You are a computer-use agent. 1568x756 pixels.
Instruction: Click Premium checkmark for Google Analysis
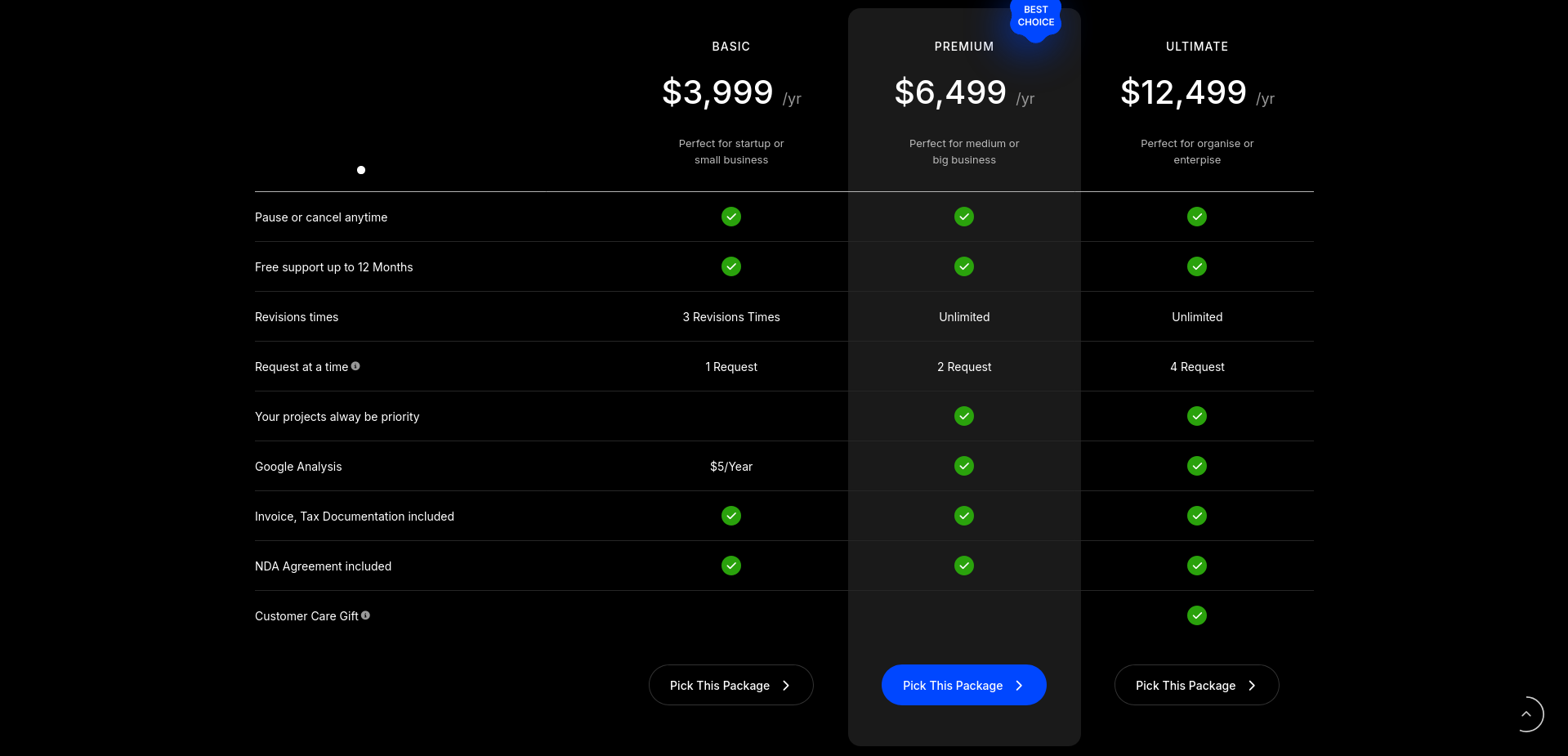[964, 466]
